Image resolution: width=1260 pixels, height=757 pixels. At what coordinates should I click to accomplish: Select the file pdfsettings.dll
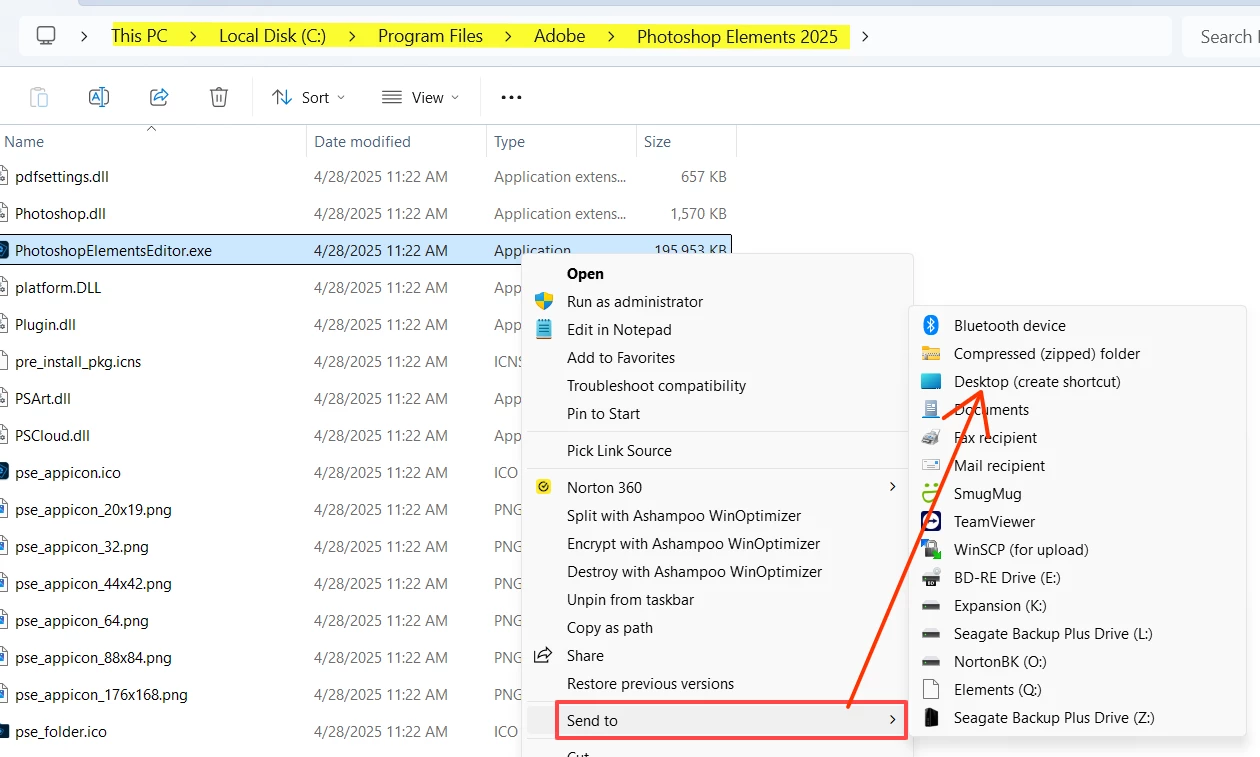coord(62,176)
